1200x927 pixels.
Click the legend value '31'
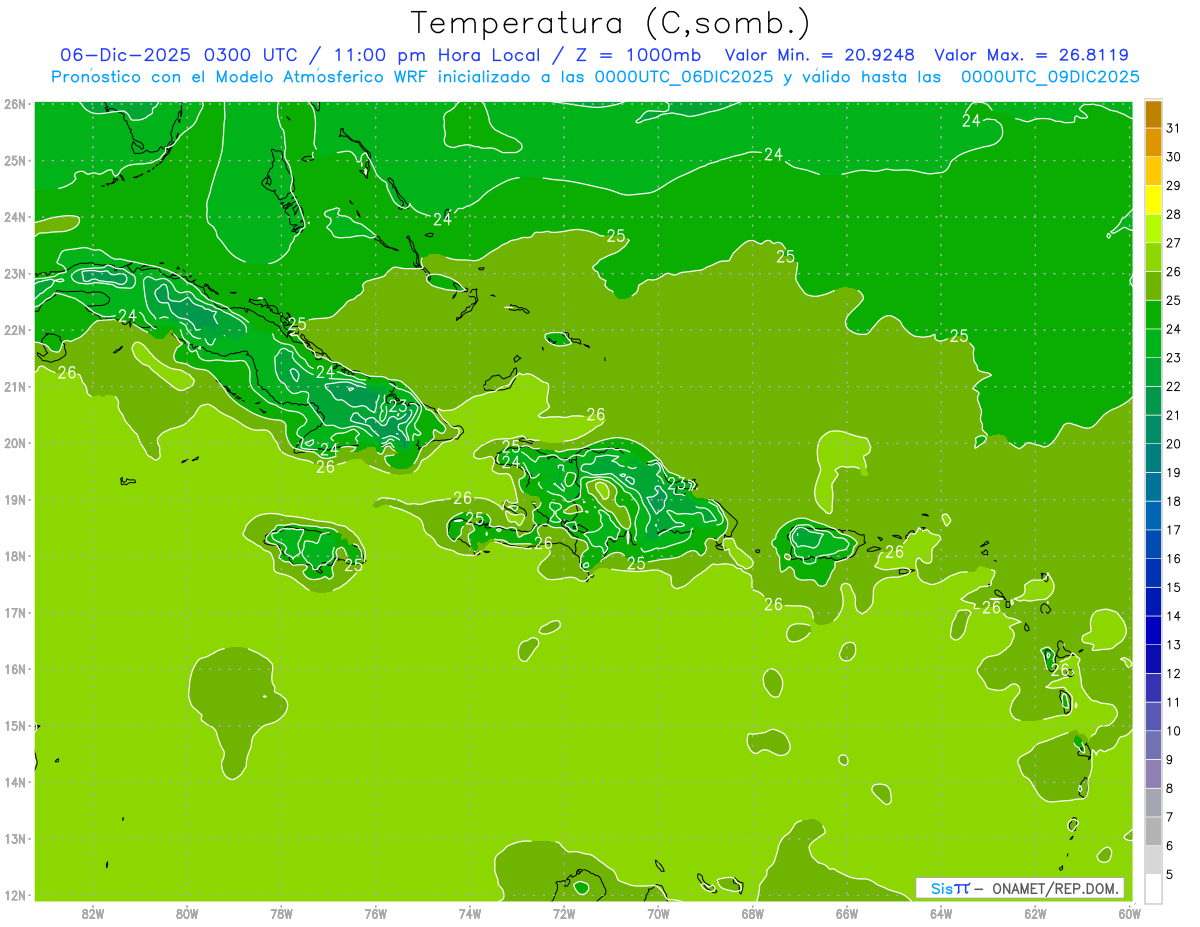point(1173,128)
